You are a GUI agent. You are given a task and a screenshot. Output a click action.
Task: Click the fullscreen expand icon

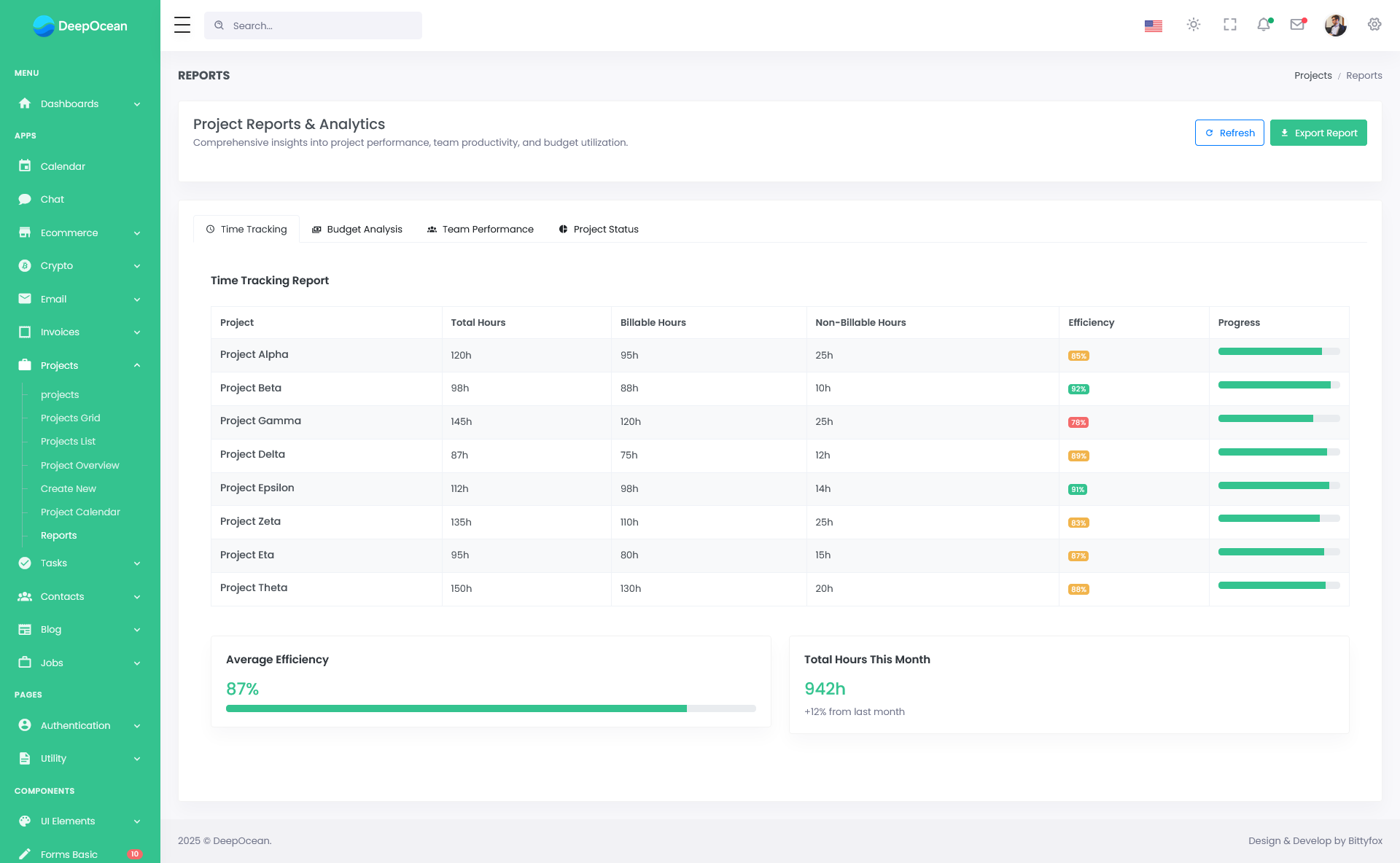coord(1229,25)
